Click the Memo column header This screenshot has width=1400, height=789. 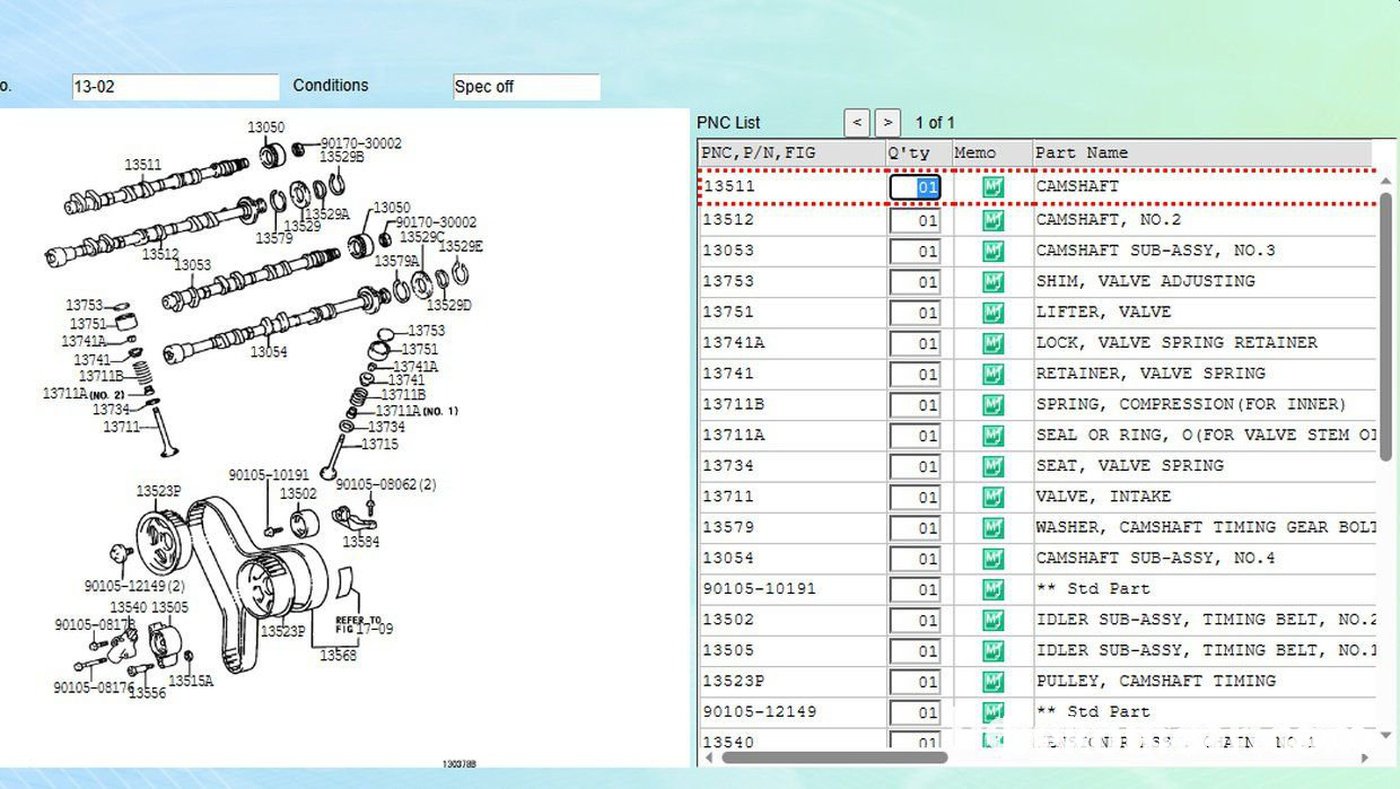click(x=991, y=153)
